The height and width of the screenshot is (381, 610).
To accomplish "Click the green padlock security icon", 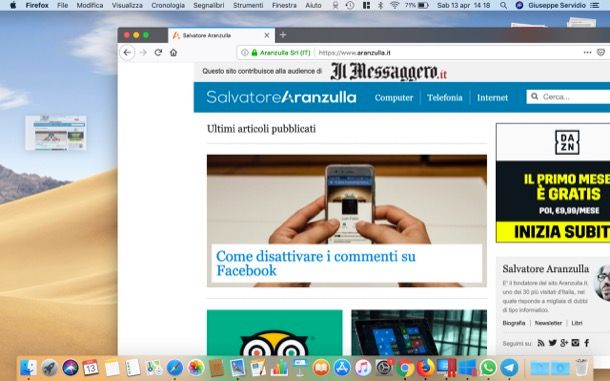I will (254, 53).
